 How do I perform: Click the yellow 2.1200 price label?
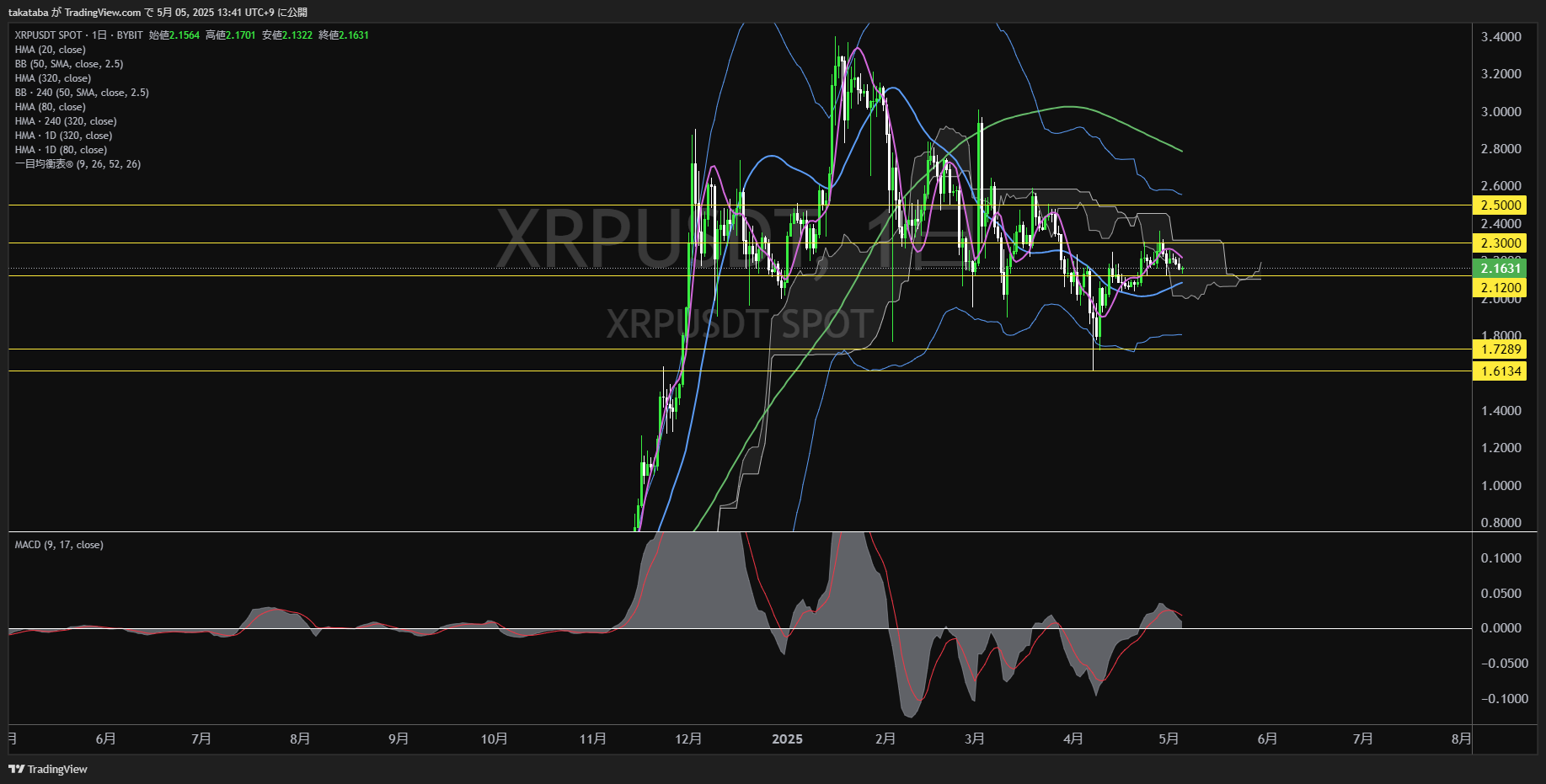coord(1500,288)
